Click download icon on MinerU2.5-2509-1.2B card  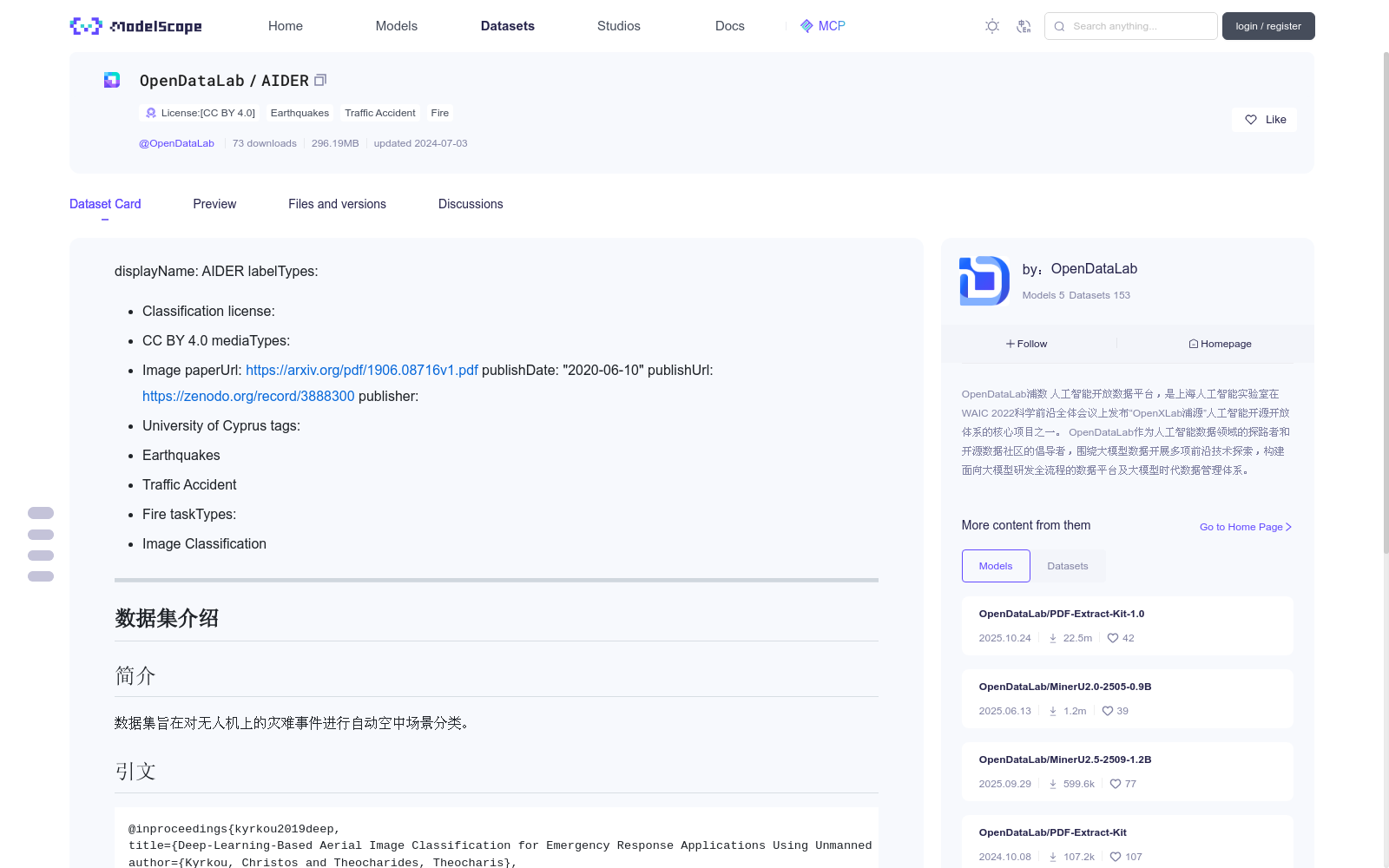pyautogui.click(x=1053, y=784)
